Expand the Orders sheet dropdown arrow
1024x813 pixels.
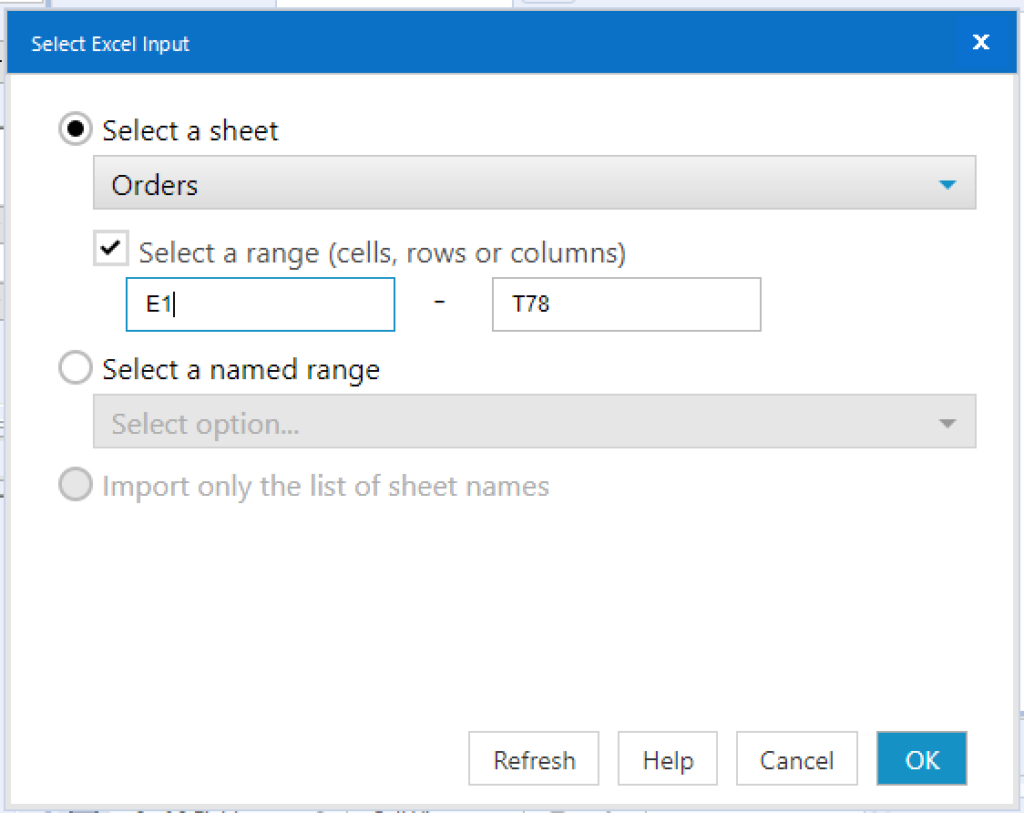pyautogui.click(x=947, y=185)
